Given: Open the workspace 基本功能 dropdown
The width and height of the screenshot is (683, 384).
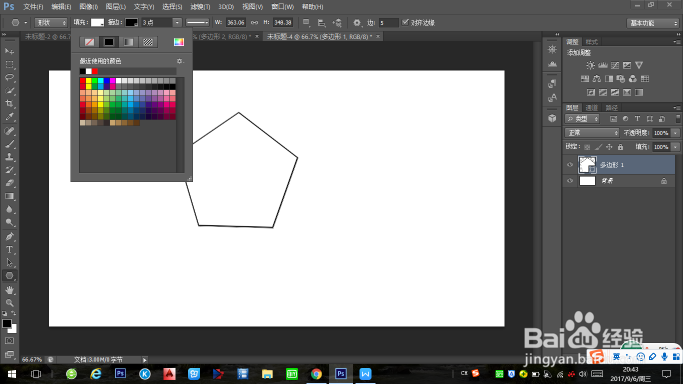Looking at the screenshot, I should click(653, 23).
